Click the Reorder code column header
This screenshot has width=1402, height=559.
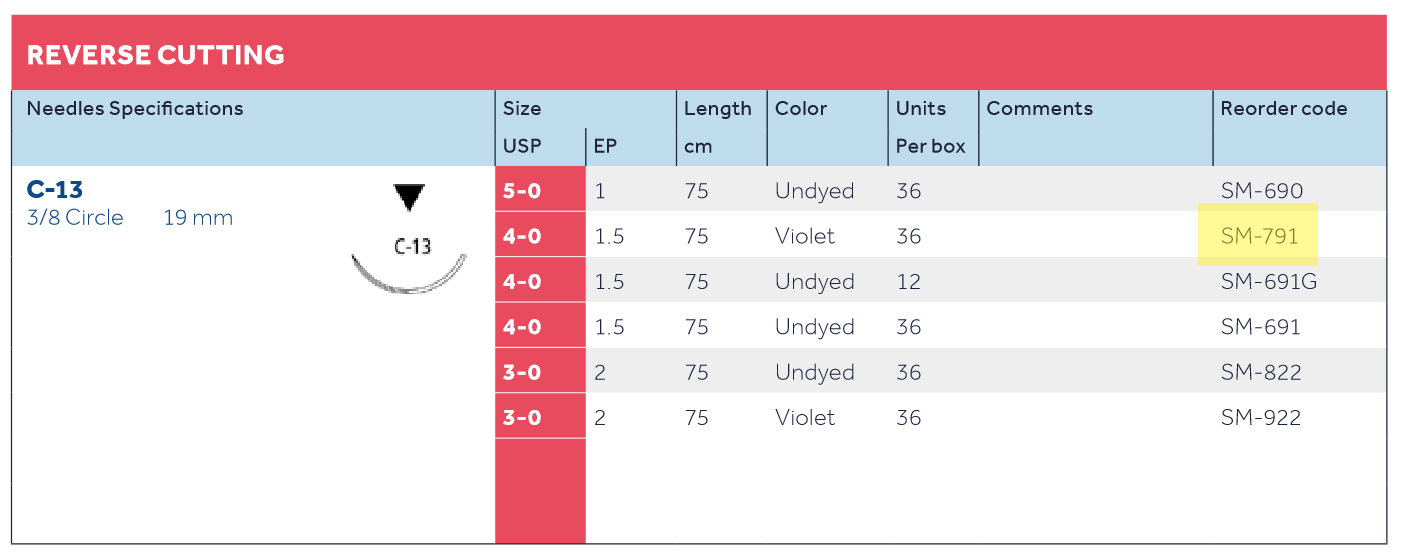pyautogui.click(x=1283, y=109)
